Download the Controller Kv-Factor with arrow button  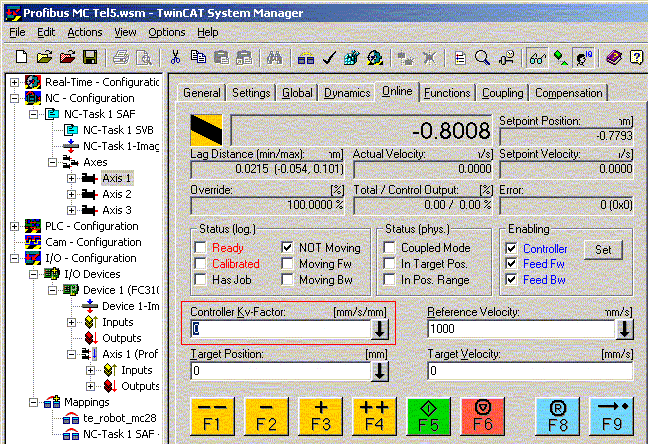tap(380, 329)
